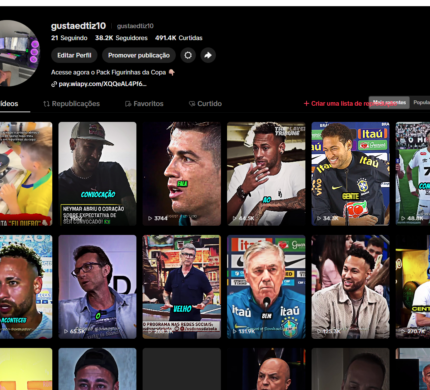Image resolution: width=430 pixels, height=390 pixels.
Task: Open the video thumbnail labeled FALA
Action: (x=182, y=174)
